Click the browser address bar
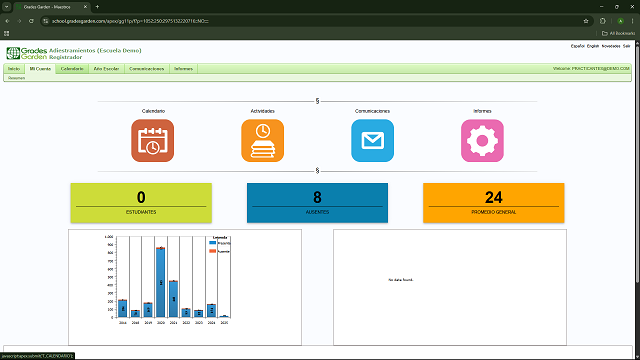The image size is (640, 360). [314, 21]
